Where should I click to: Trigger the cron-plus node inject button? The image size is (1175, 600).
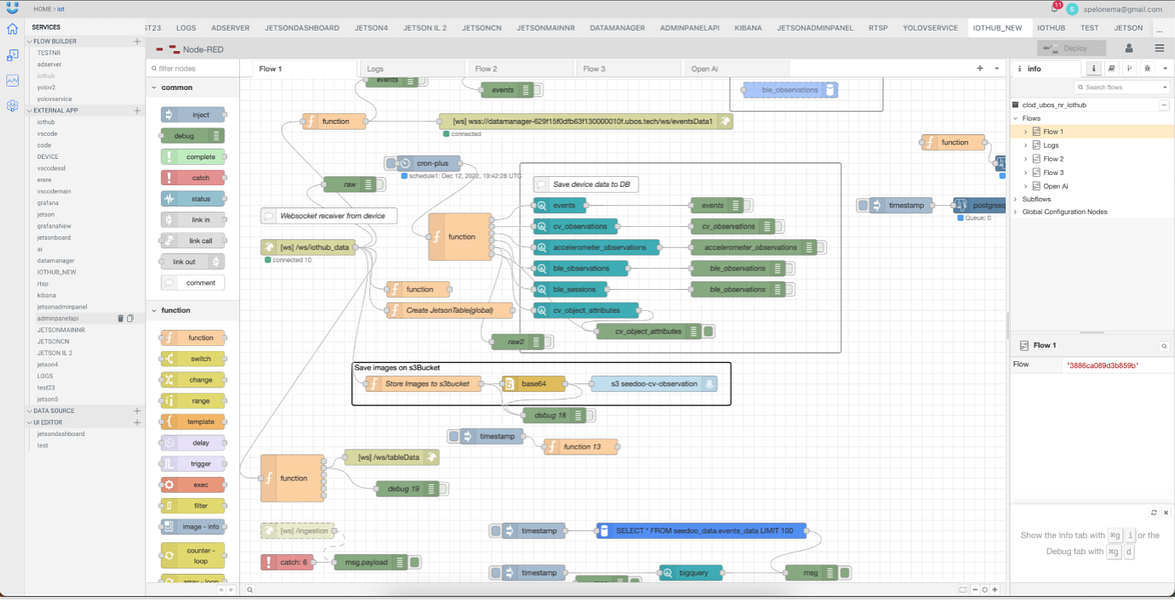pyautogui.click(x=390, y=163)
